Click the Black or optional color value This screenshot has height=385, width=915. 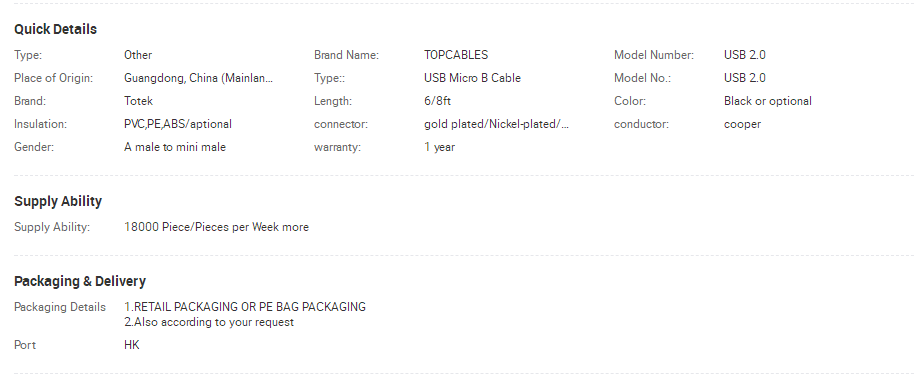pyautogui.click(x=767, y=101)
